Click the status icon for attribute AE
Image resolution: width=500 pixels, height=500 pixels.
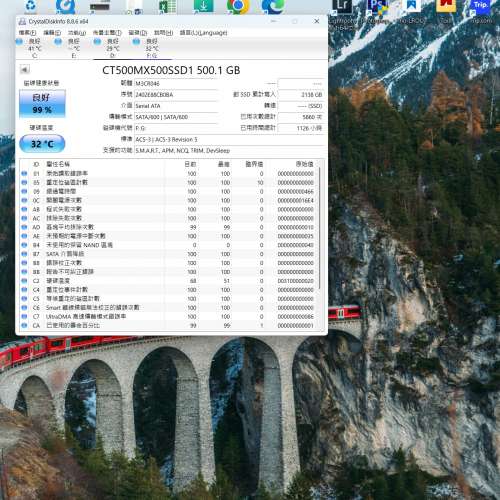tap(24, 236)
